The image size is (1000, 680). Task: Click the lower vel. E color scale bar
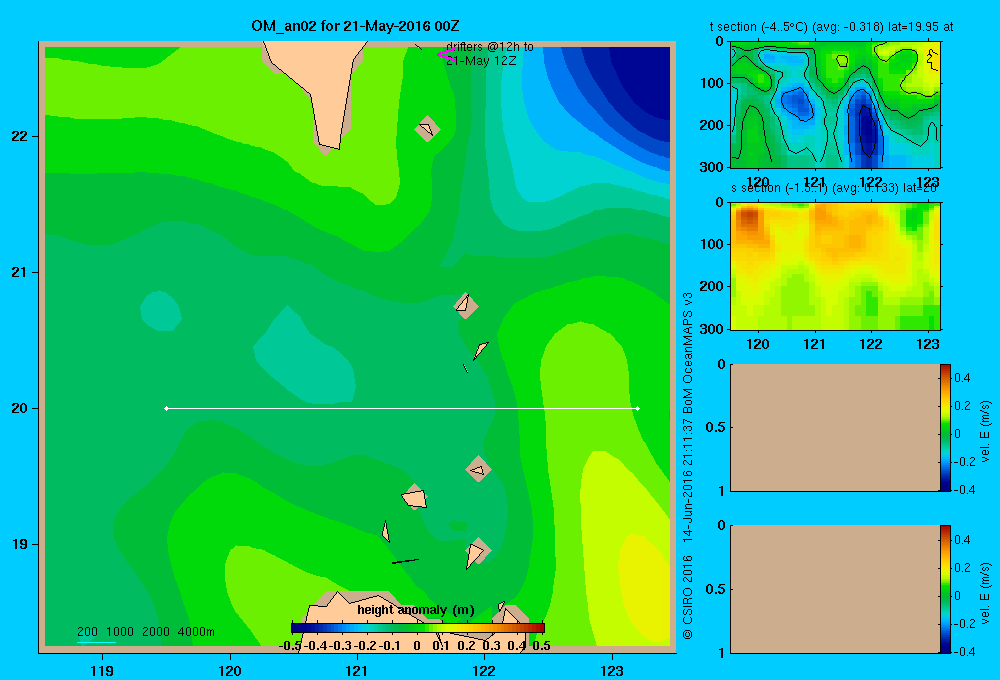click(945, 589)
